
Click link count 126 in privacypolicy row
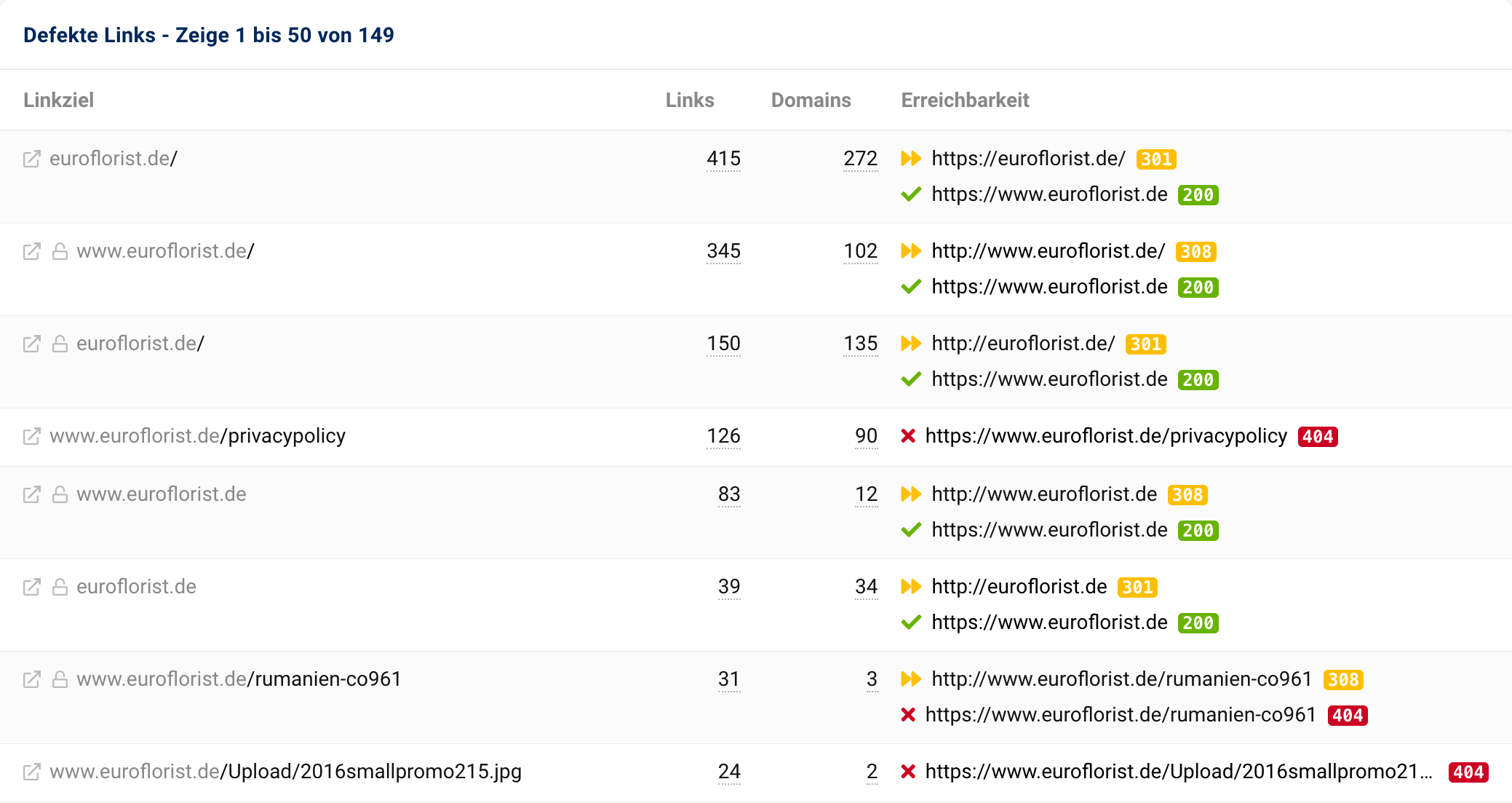[723, 436]
